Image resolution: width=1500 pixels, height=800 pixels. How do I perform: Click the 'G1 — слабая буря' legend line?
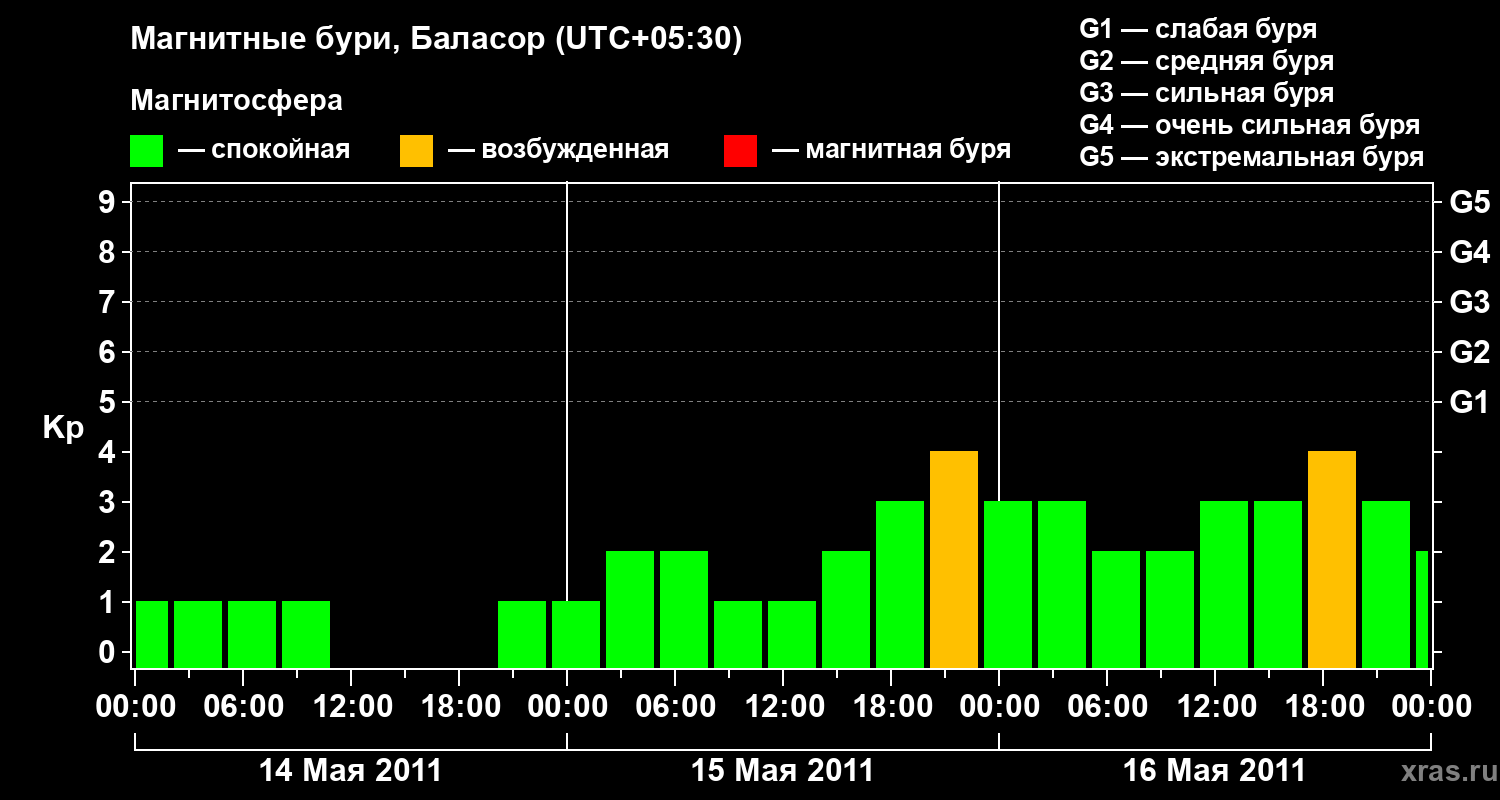1198,29
